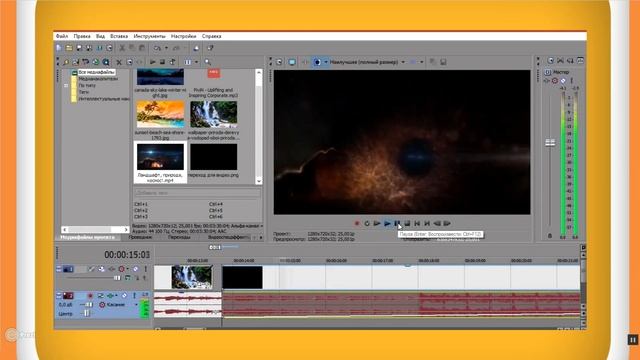Click the X remove icon in media toolbar

pyautogui.click(x=119, y=62)
